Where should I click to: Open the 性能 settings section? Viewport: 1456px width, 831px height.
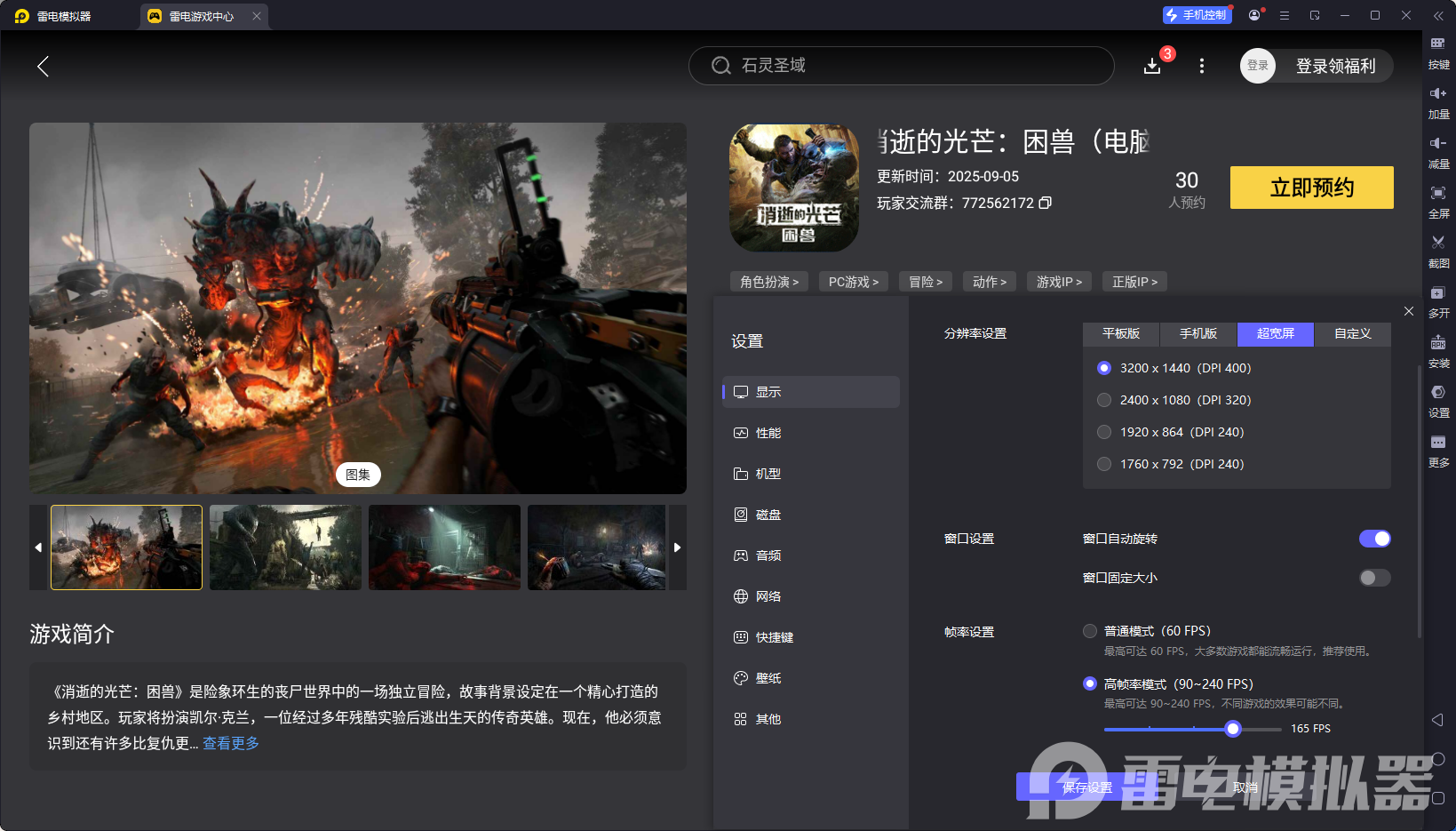coord(768,433)
